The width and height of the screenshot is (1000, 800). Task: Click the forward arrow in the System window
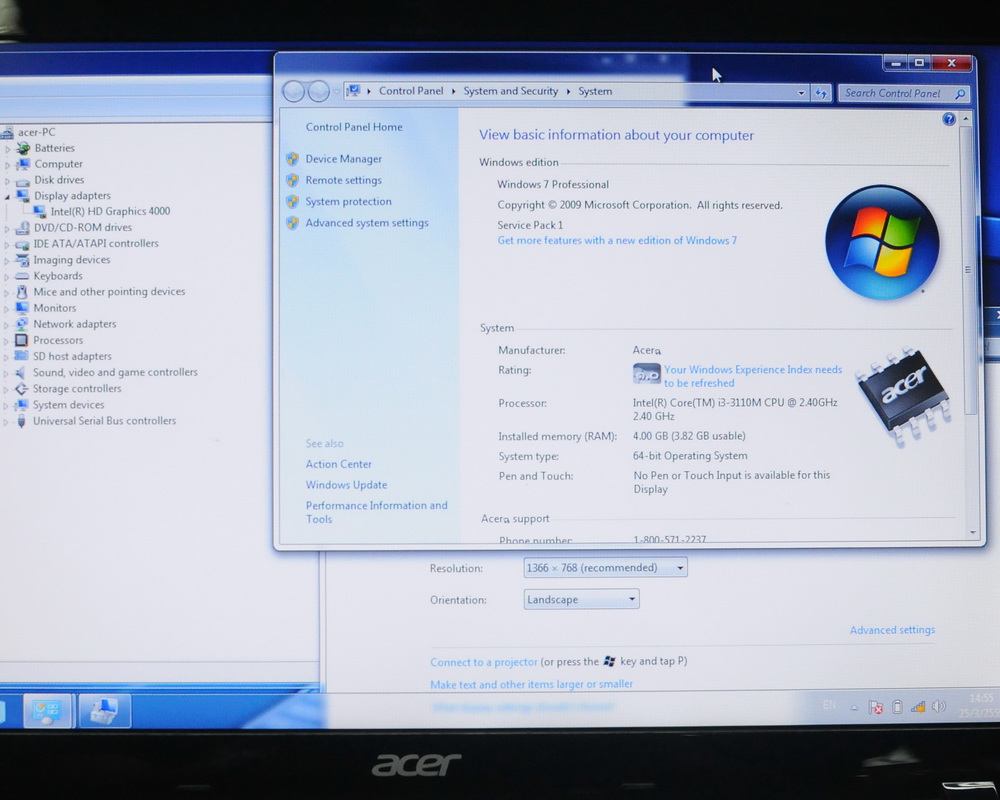(x=318, y=92)
